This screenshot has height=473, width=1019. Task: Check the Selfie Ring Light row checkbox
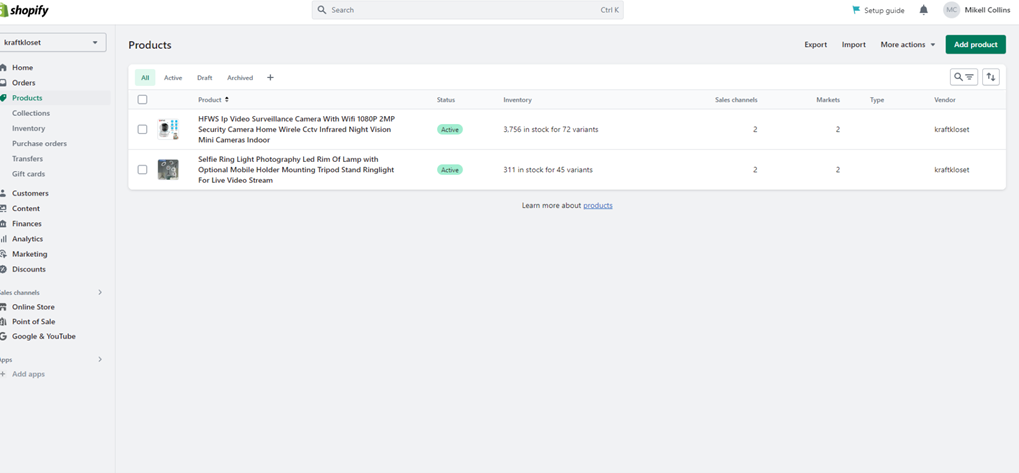pyautogui.click(x=142, y=170)
